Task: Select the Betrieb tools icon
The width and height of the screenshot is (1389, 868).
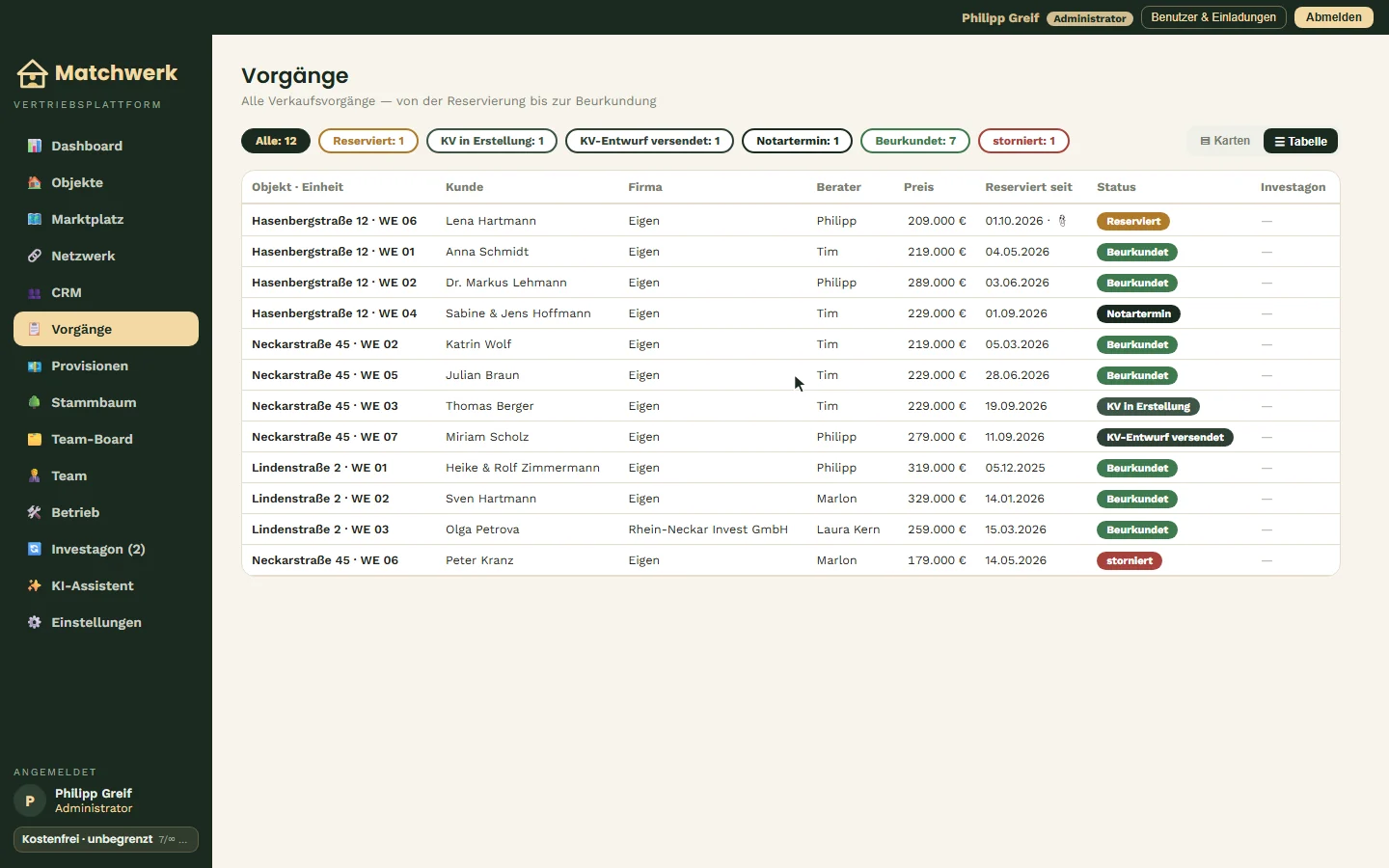Action: 35,512
